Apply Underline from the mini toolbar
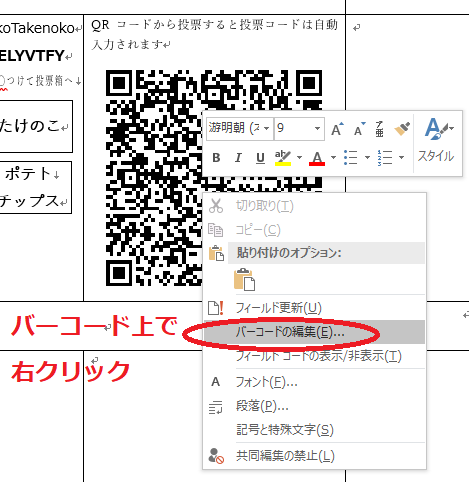The height and width of the screenshot is (482, 469). click(260, 158)
